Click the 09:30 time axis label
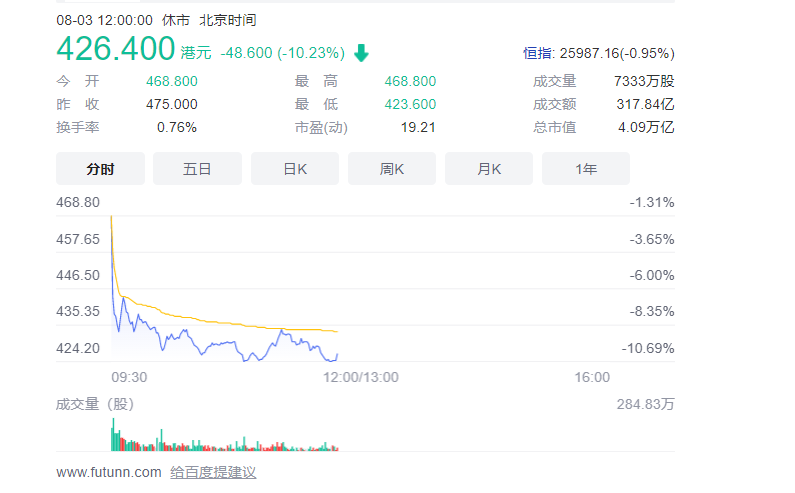Screen dimensions: 795x493 pos(128,377)
